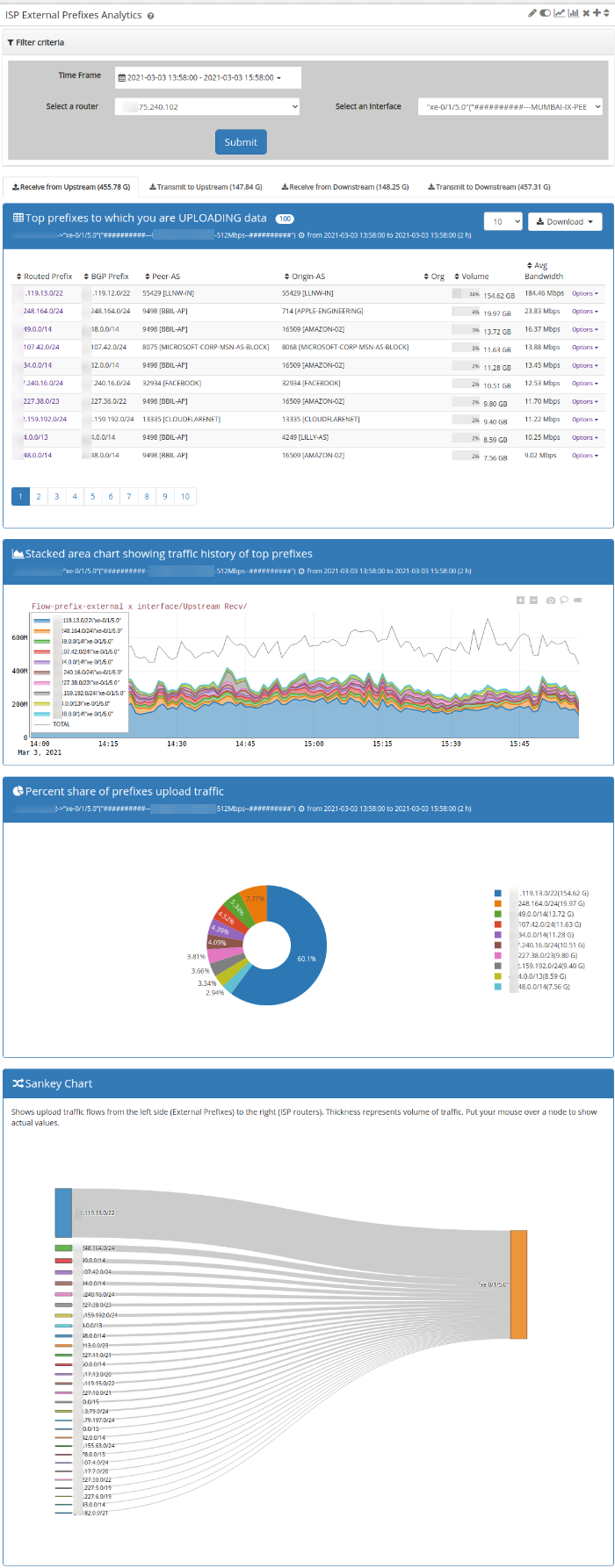Click the Time Frame date range field
Viewport: 615px width, 1568px height.
[208, 77]
